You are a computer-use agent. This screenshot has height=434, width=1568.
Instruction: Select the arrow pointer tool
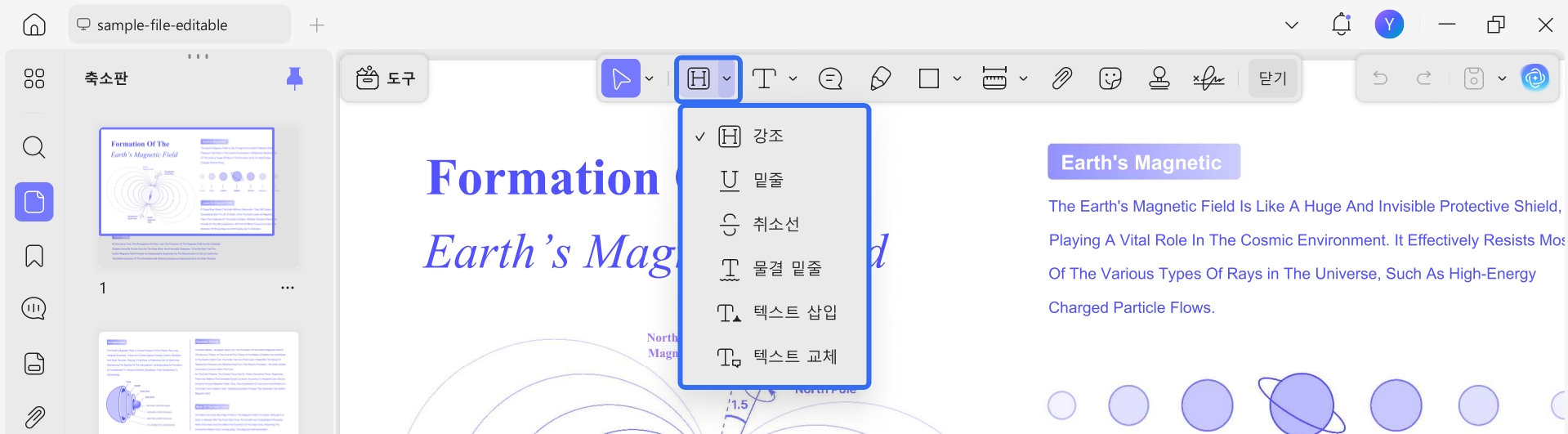click(621, 78)
